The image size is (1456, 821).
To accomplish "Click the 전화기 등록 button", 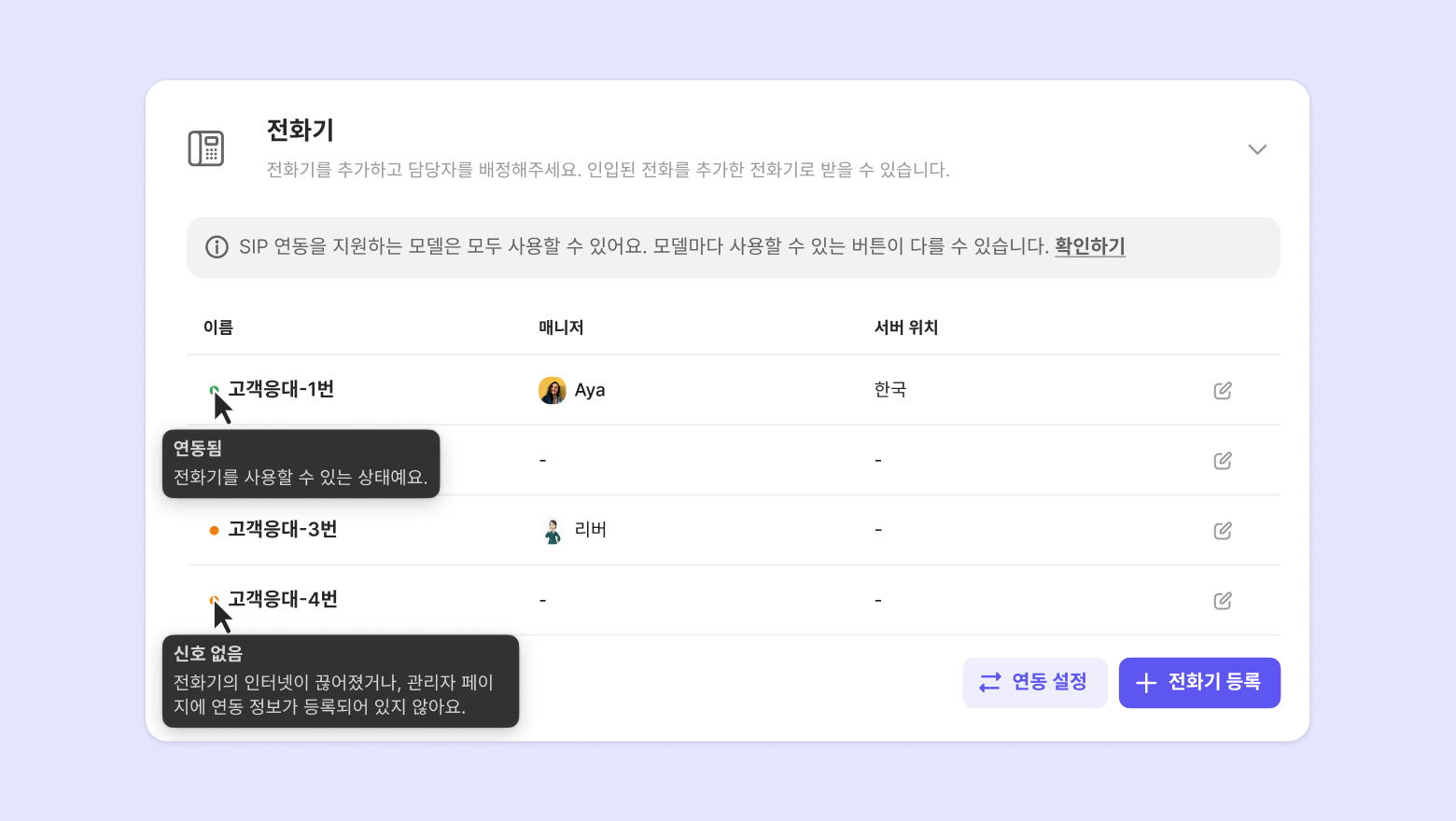I will click(x=1198, y=682).
